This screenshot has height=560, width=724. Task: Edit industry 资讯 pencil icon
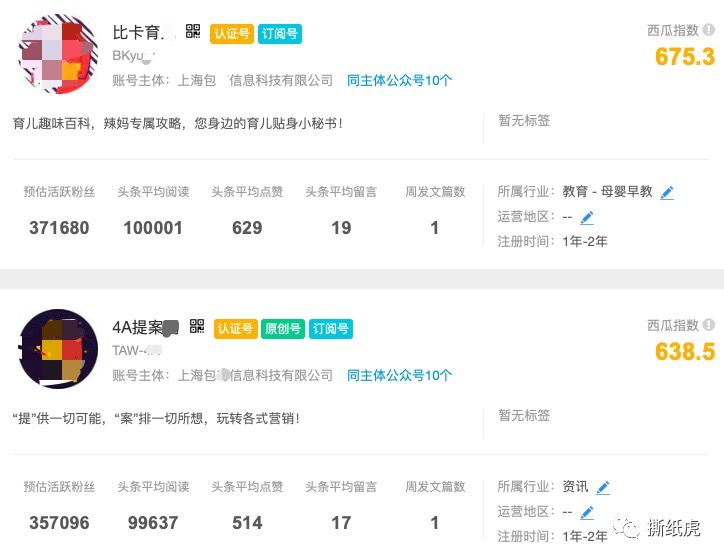[603, 488]
